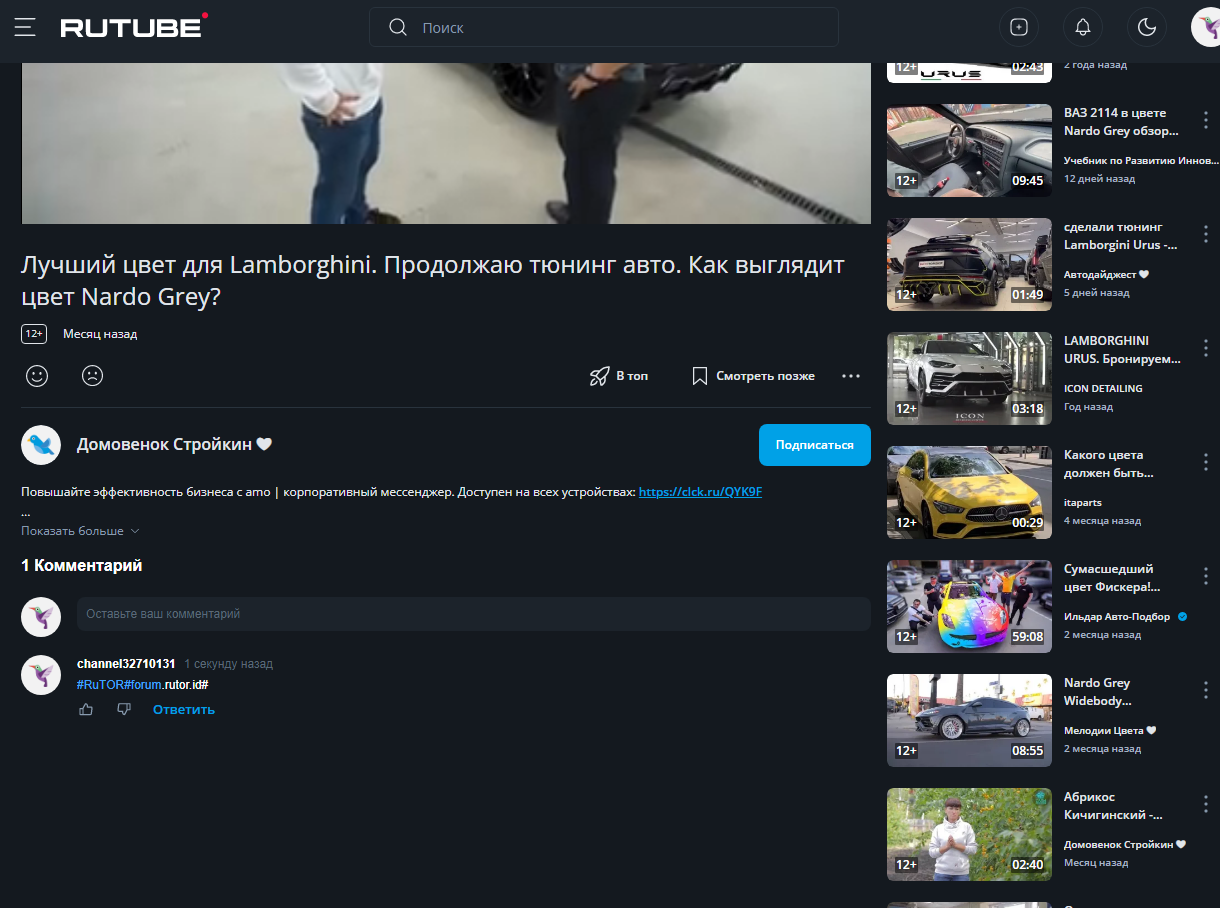This screenshot has width=1220, height=908.
Task: Expand description with Показать больше
Action: (x=80, y=531)
